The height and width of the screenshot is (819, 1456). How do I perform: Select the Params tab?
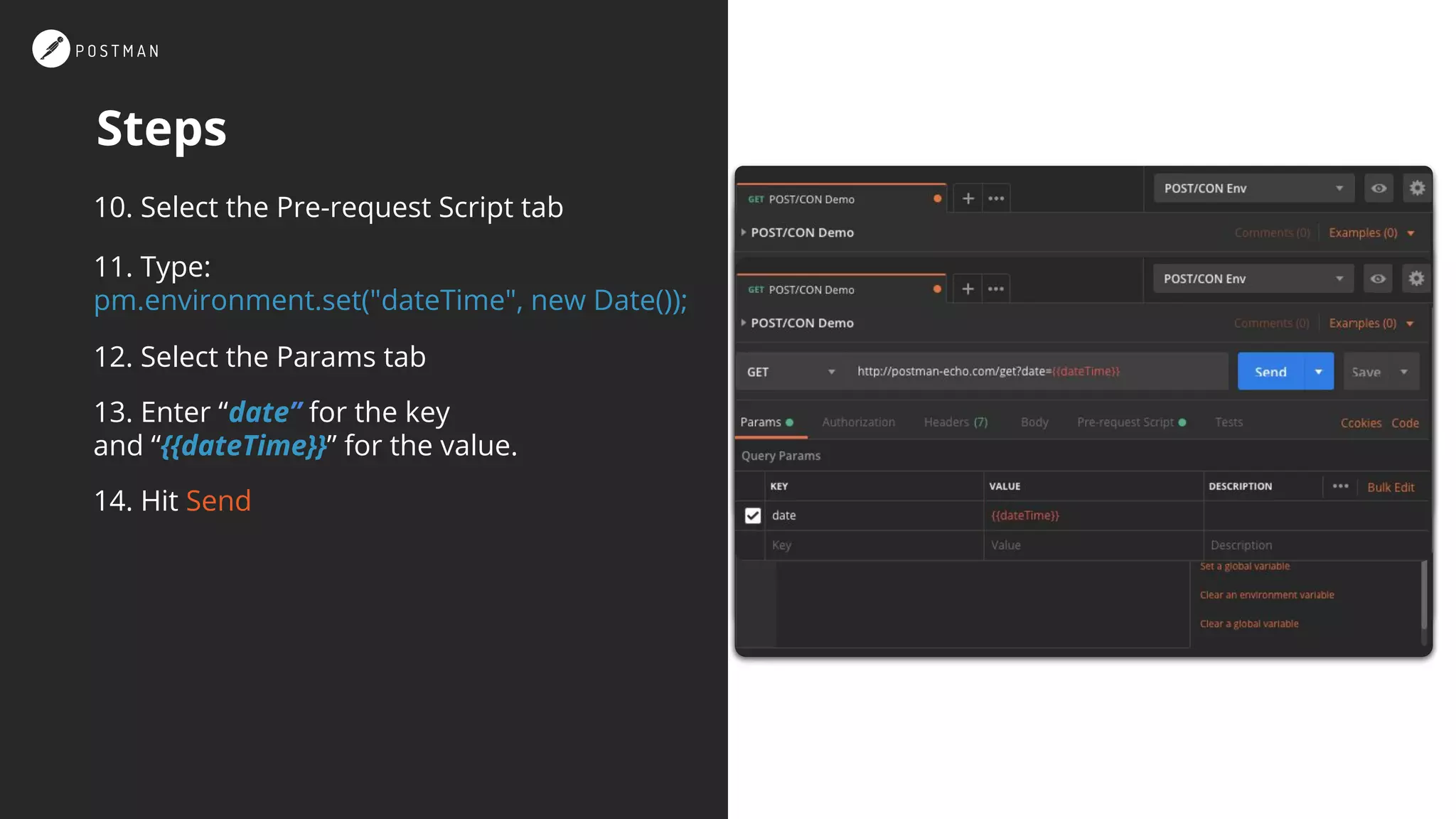(766, 422)
